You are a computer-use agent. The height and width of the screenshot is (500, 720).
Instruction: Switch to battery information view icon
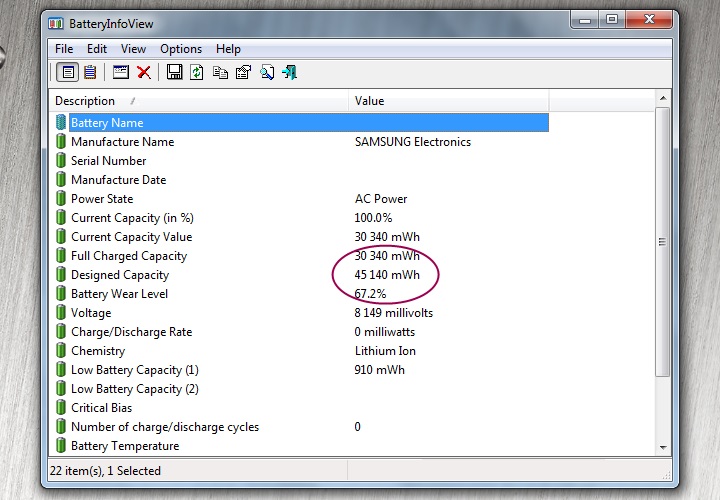point(68,72)
